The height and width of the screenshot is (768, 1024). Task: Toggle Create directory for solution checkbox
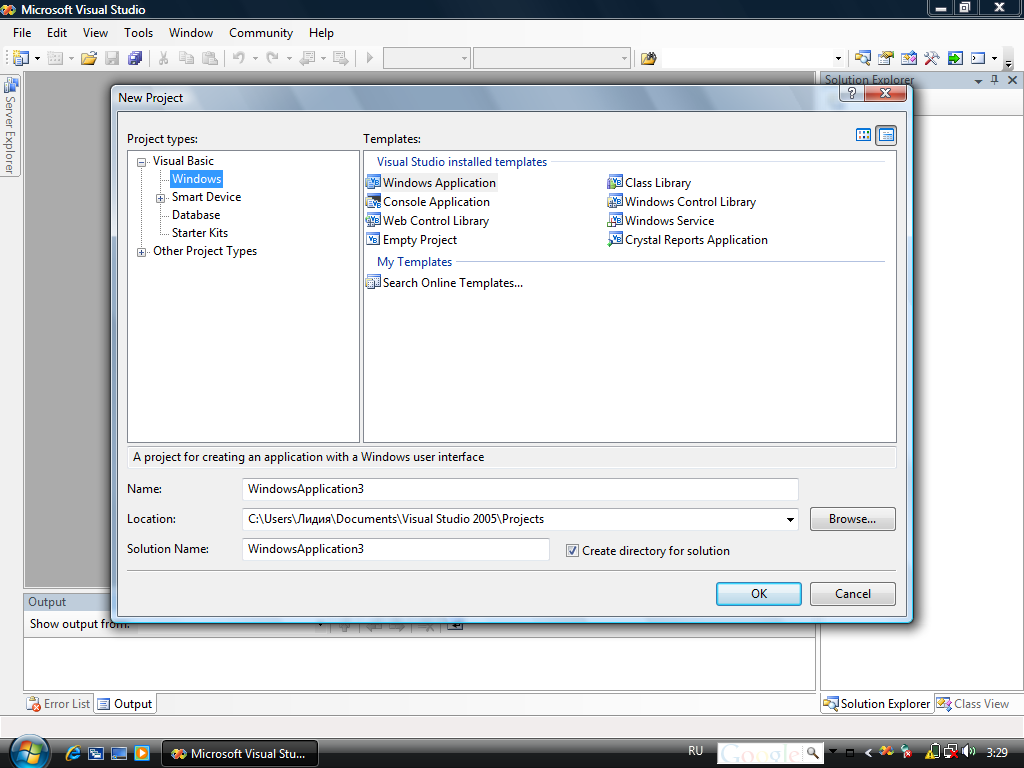[572, 551]
